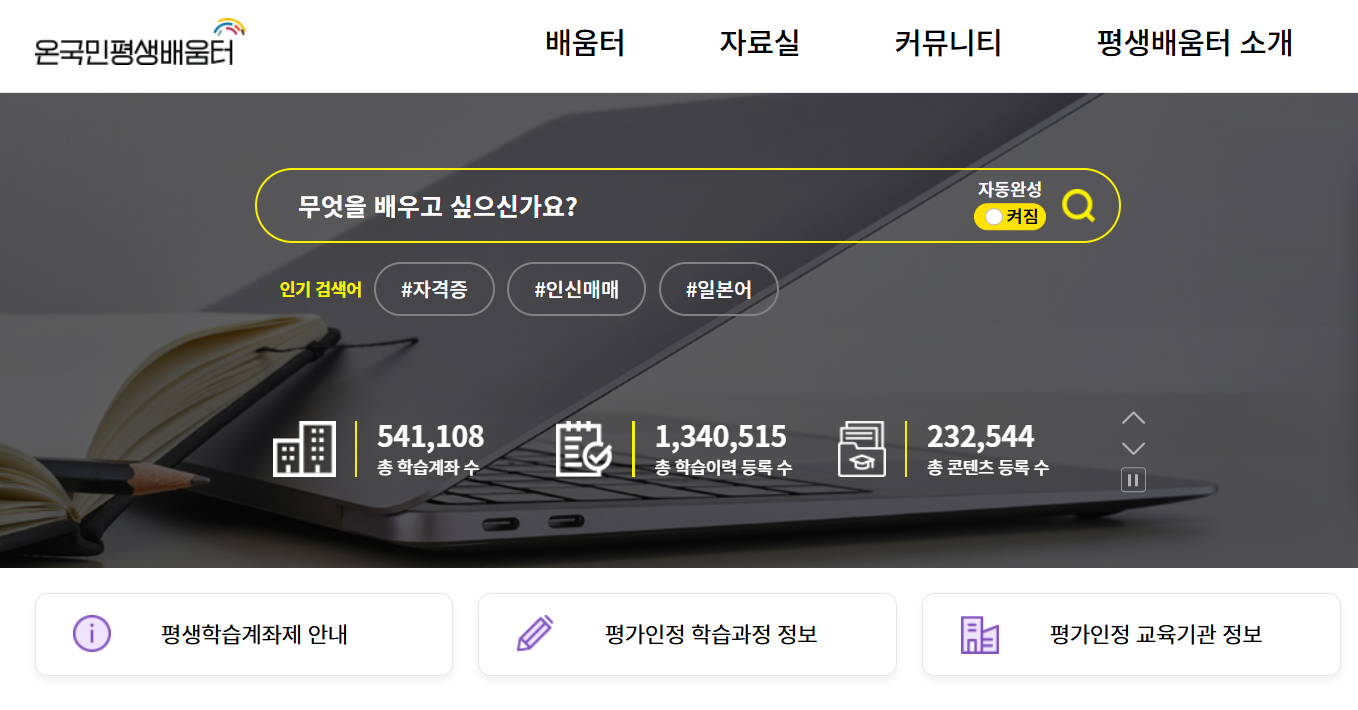Click the info circle icon for 평생학습계좌제 안내
The image size is (1358, 710).
click(x=92, y=633)
